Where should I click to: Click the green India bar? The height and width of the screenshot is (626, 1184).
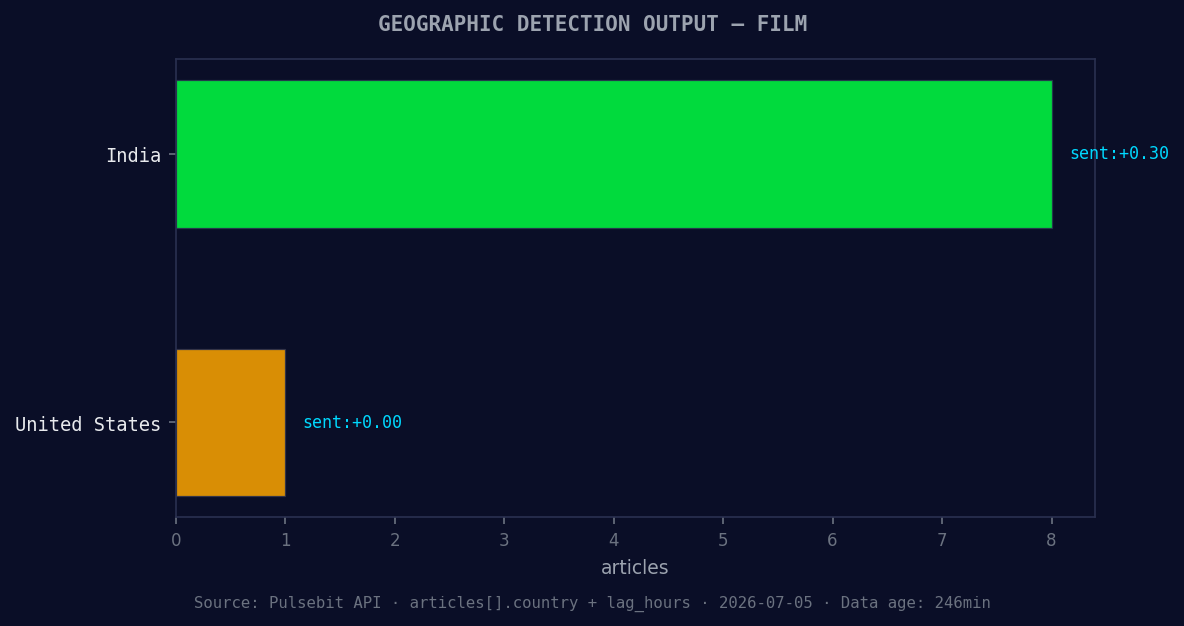point(614,154)
